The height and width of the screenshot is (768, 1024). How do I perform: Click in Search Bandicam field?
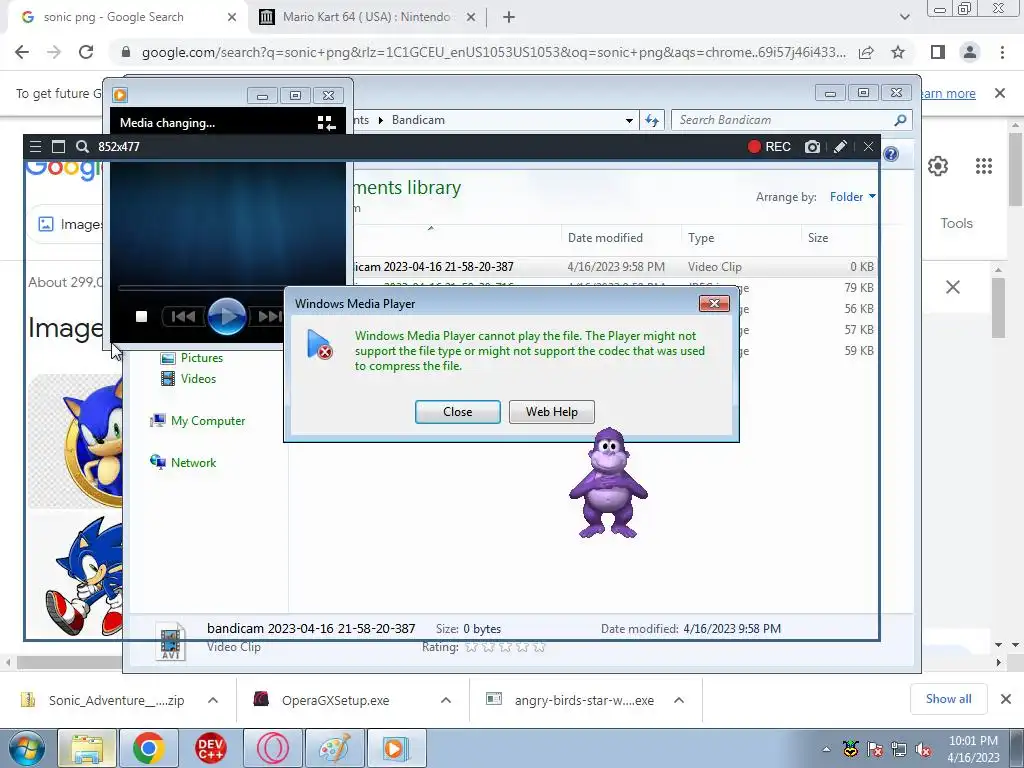pyautogui.click(x=784, y=120)
